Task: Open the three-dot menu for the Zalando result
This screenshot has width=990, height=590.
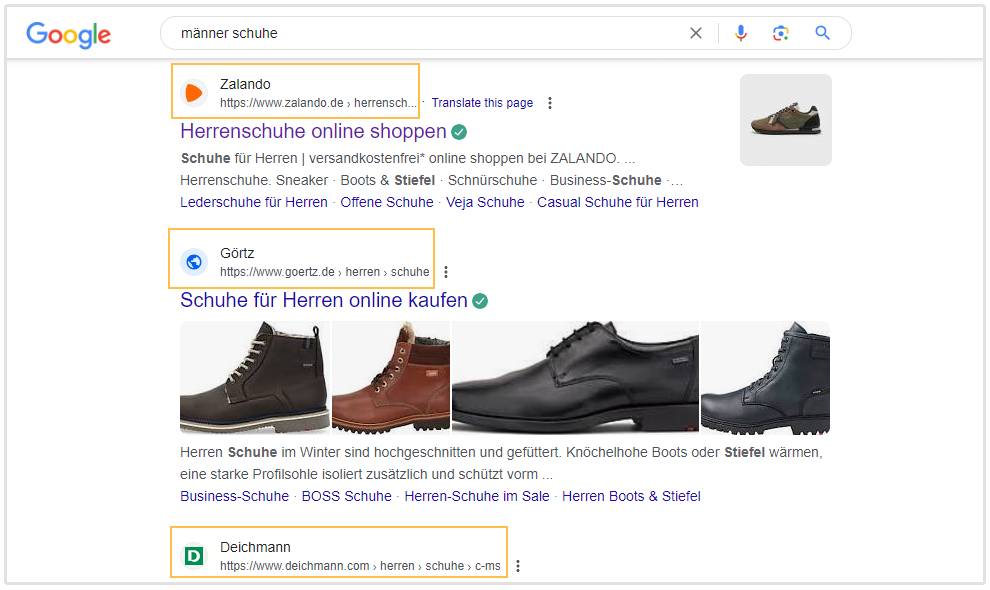Action: point(550,102)
